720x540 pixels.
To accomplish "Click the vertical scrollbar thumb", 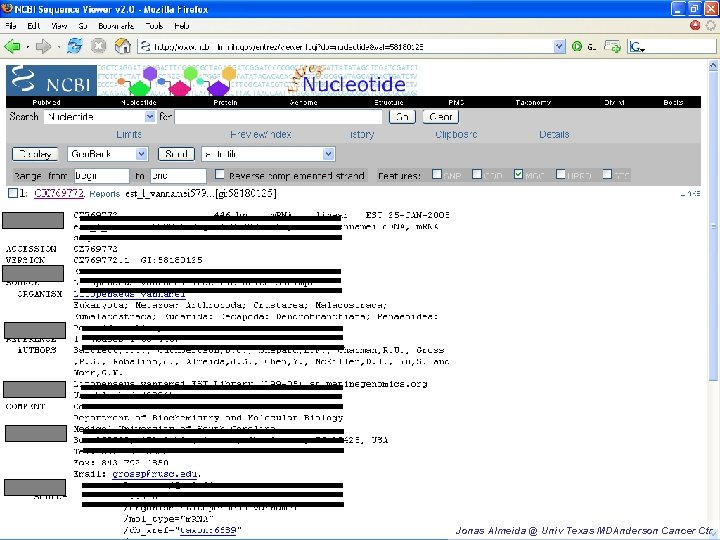I will [x=713, y=225].
